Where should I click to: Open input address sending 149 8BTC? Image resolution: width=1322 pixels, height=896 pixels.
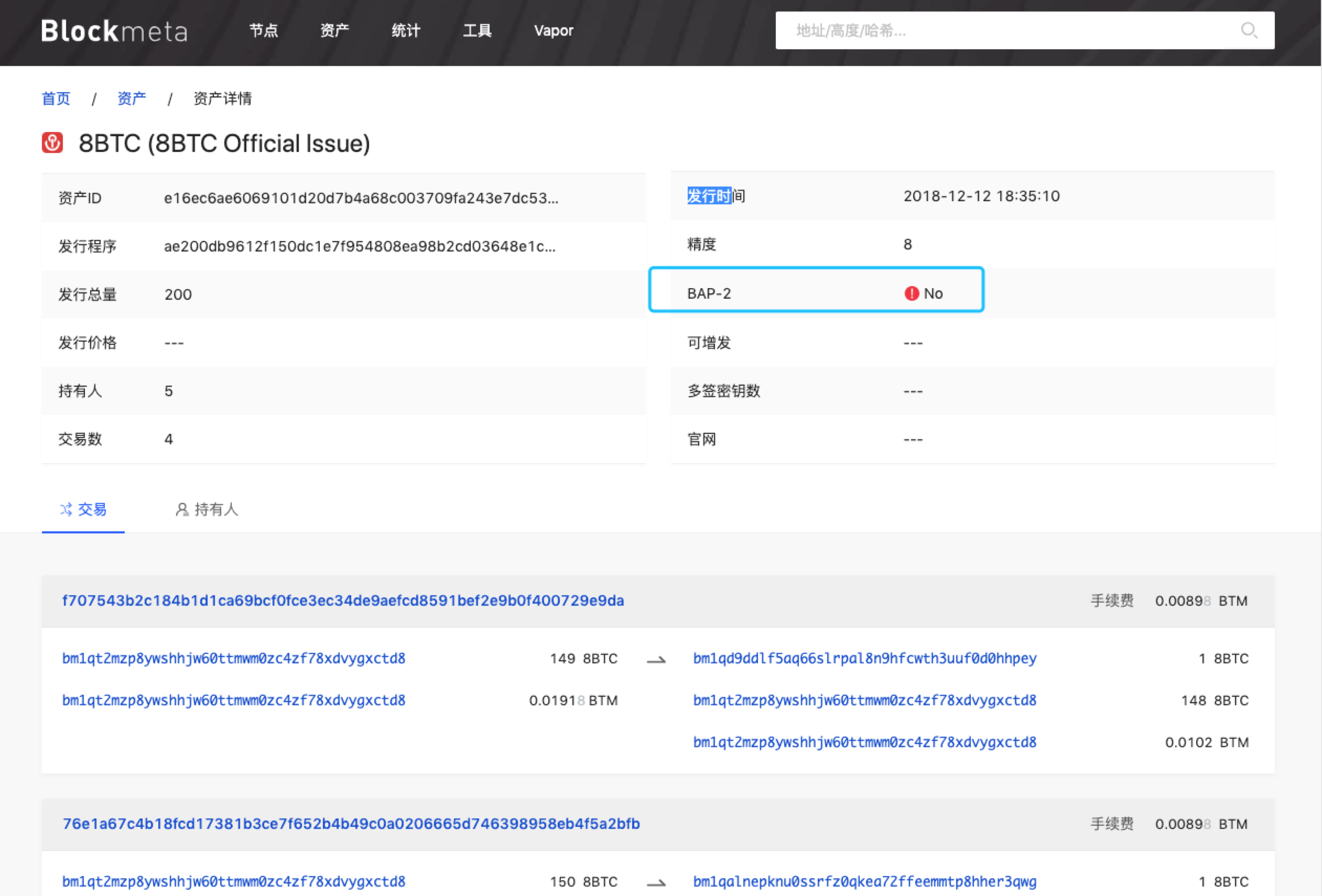click(x=234, y=658)
